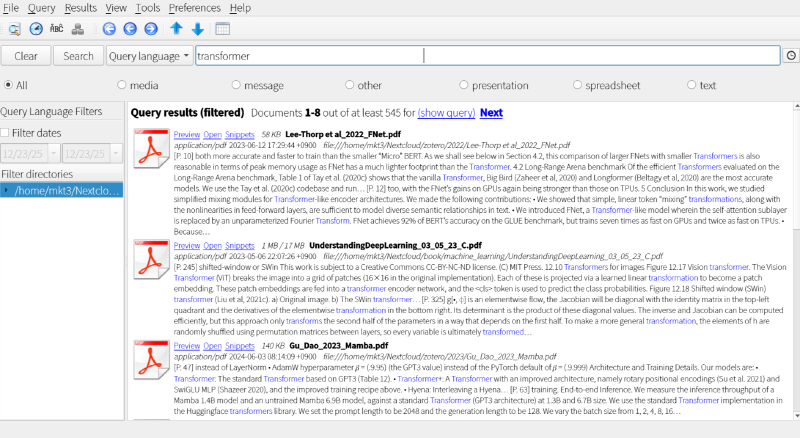The width and height of the screenshot is (800, 438).
Task: Click the Snippets link for Gu_Dao_2023_Mamba.pdf
Action: click(239, 345)
